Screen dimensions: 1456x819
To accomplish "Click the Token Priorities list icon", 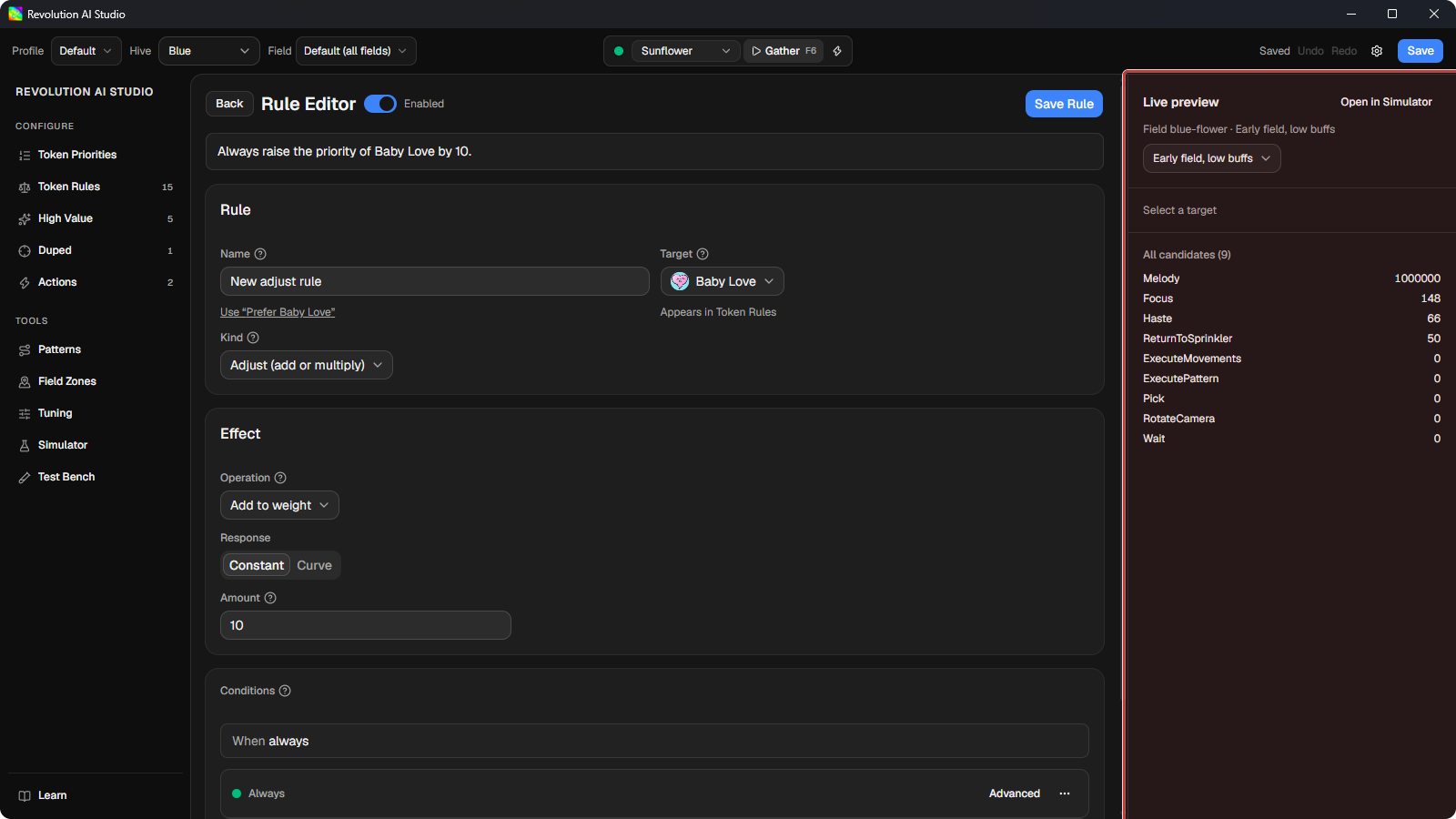I will [25, 156].
